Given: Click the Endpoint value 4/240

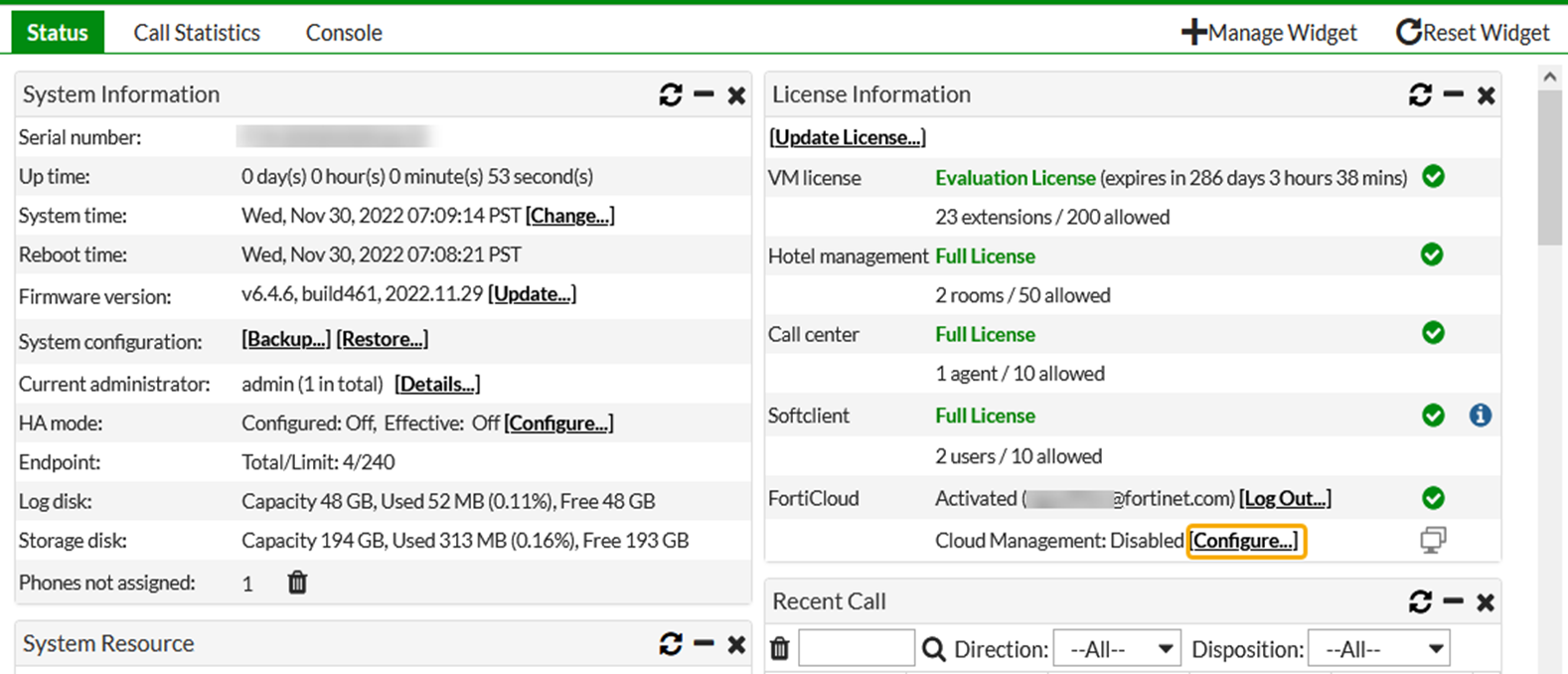Looking at the screenshot, I should [369, 462].
